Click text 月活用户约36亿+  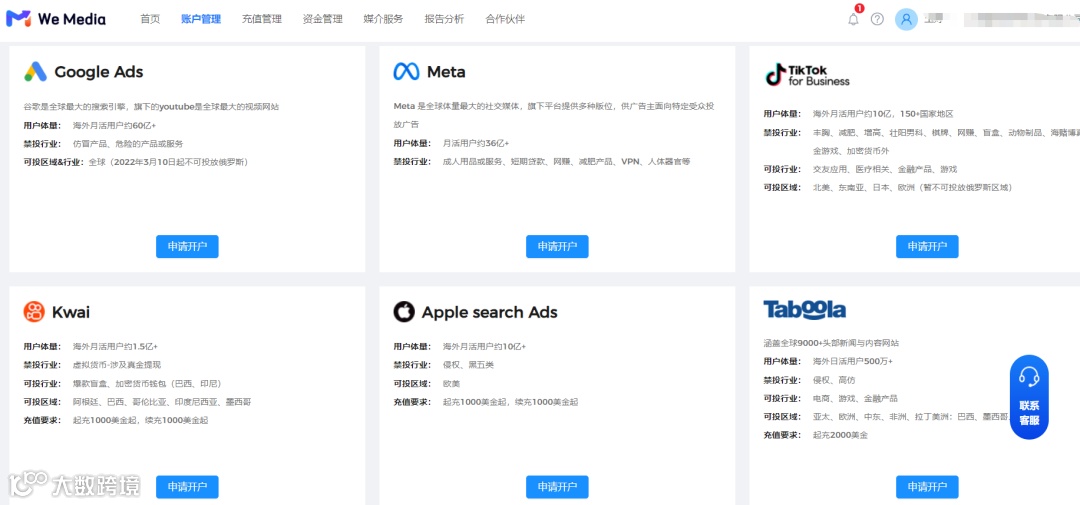point(476,143)
